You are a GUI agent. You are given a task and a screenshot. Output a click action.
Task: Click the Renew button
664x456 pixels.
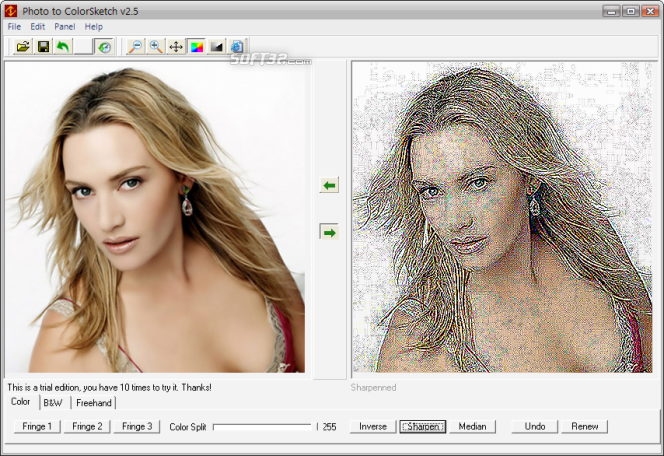pyautogui.click(x=585, y=426)
